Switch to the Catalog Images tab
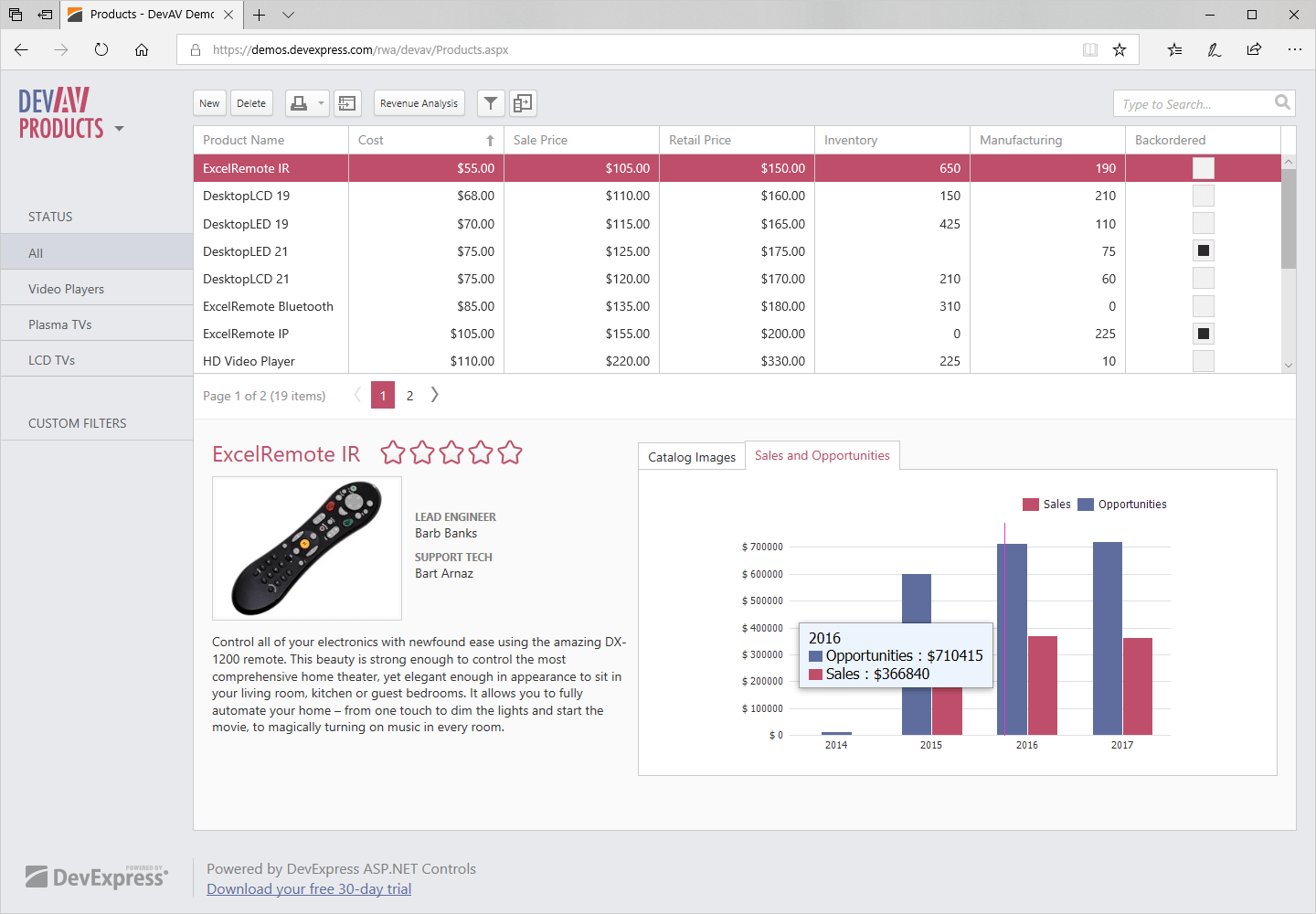The height and width of the screenshot is (914, 1316). (x=691, y=456)
